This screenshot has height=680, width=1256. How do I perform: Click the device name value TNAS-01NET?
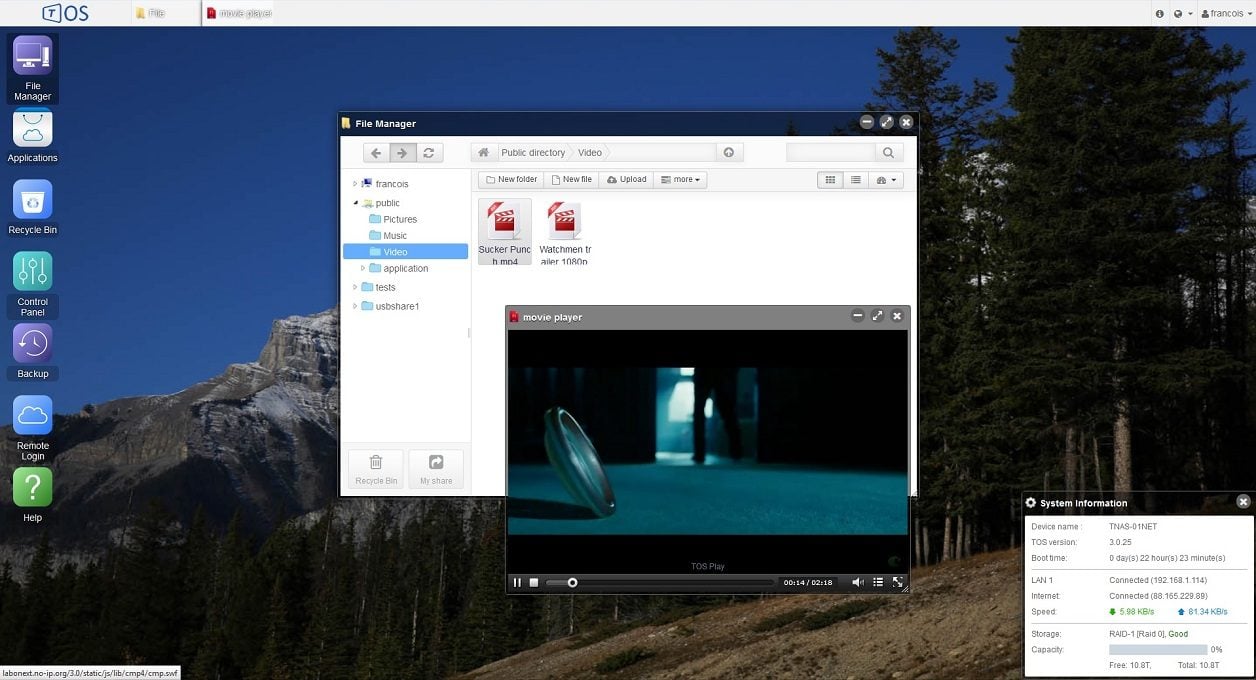click(1133, 527)
